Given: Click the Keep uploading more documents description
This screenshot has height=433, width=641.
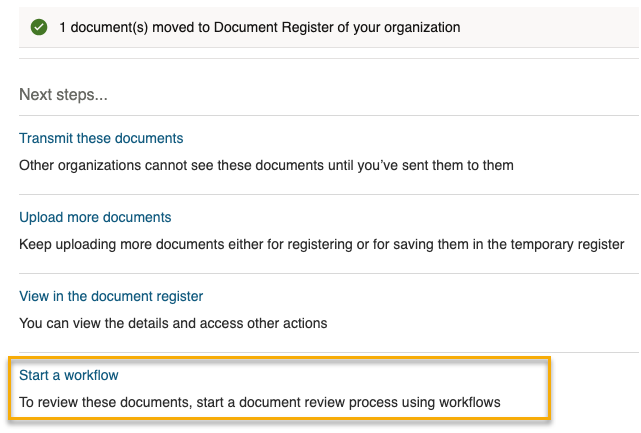Looking at the screenshot, I should pos(321,244).
